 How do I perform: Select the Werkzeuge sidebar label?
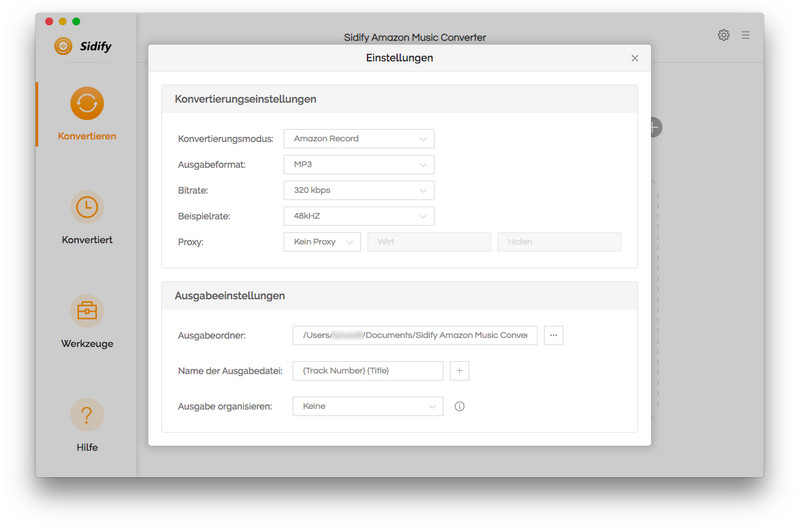click(87, 344)
